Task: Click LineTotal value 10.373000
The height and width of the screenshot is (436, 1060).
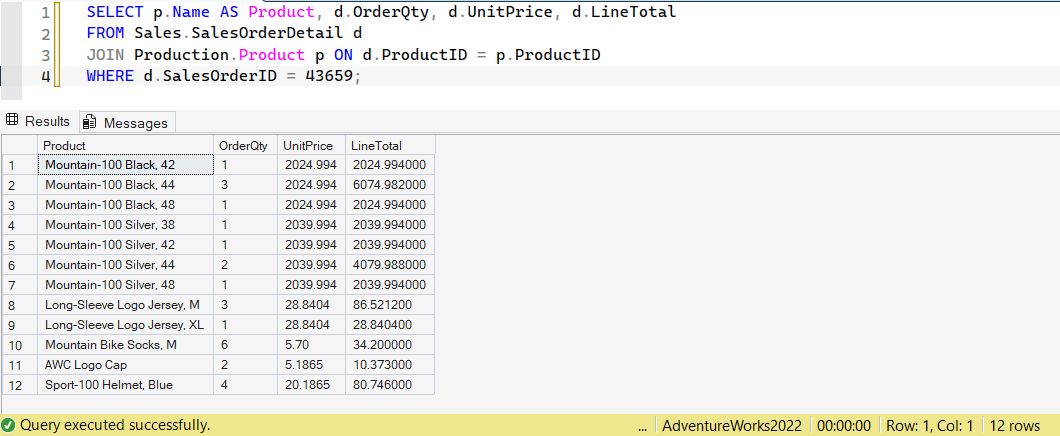Action: tap(389, 365)
